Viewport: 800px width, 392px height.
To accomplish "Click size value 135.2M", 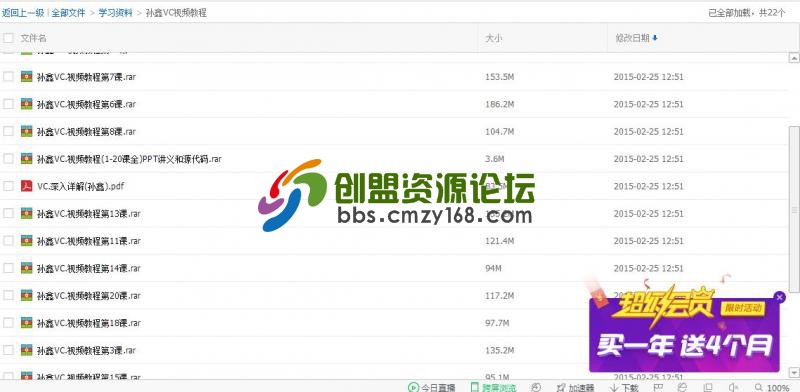I will click(x=499, y=350).
